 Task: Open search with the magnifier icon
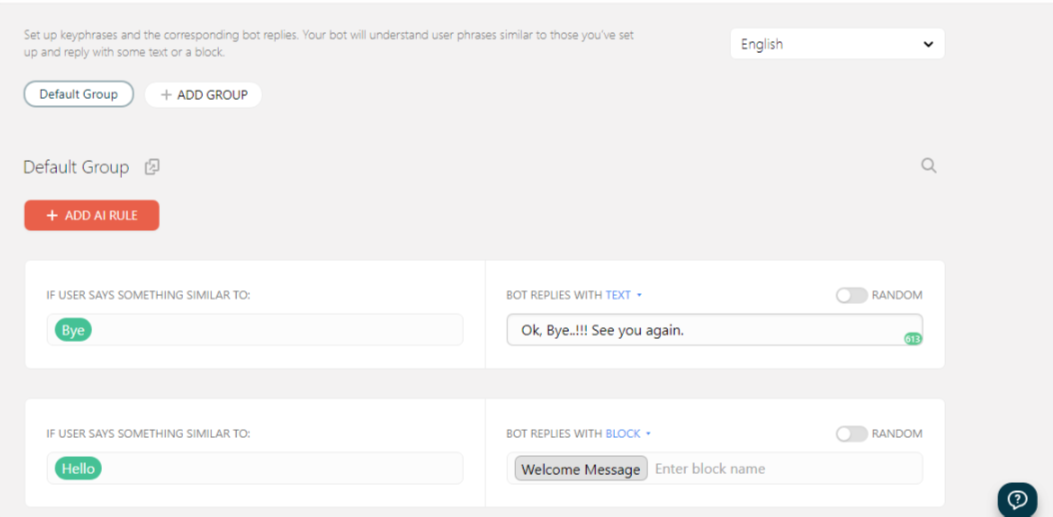(928, 166)
